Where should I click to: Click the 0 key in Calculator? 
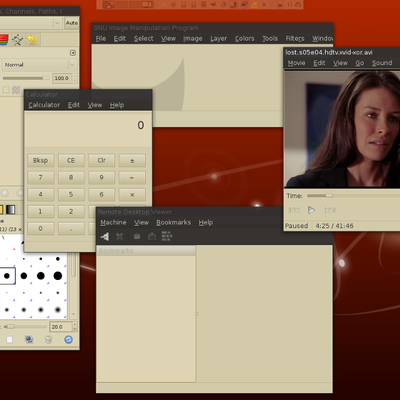point(41,229)
